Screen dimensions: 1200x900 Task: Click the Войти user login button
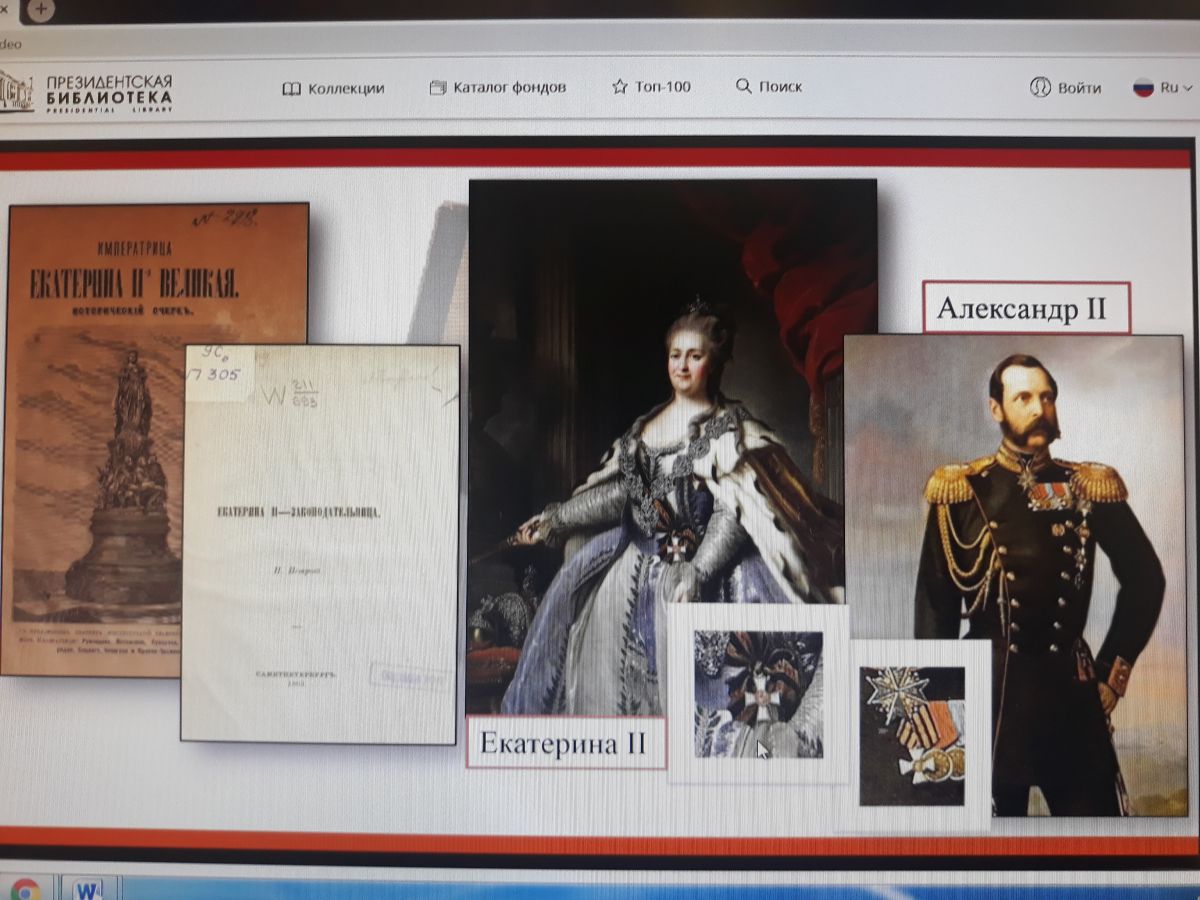point(1066,87)
